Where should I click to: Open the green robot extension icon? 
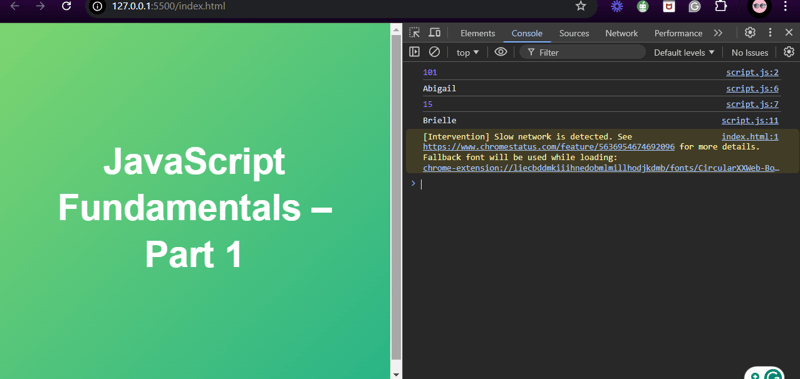point(643,6)
